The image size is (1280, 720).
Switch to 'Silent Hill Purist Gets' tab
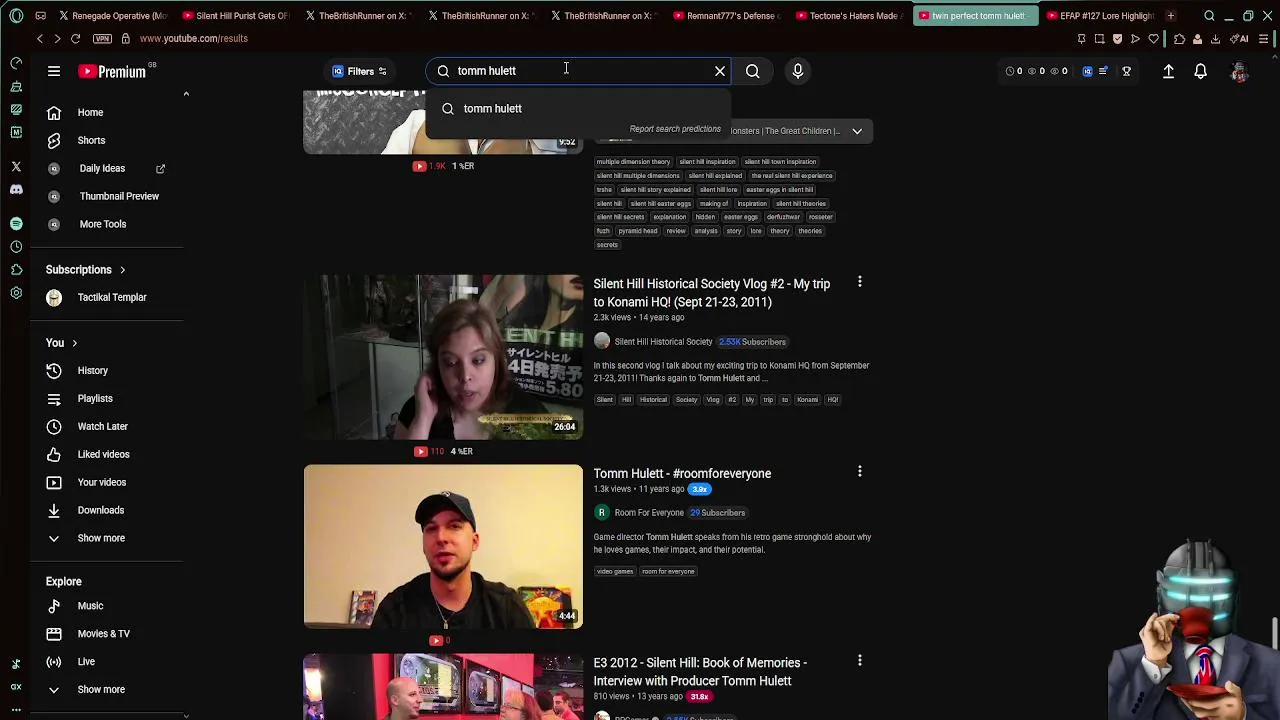click(x=235, y=16)
